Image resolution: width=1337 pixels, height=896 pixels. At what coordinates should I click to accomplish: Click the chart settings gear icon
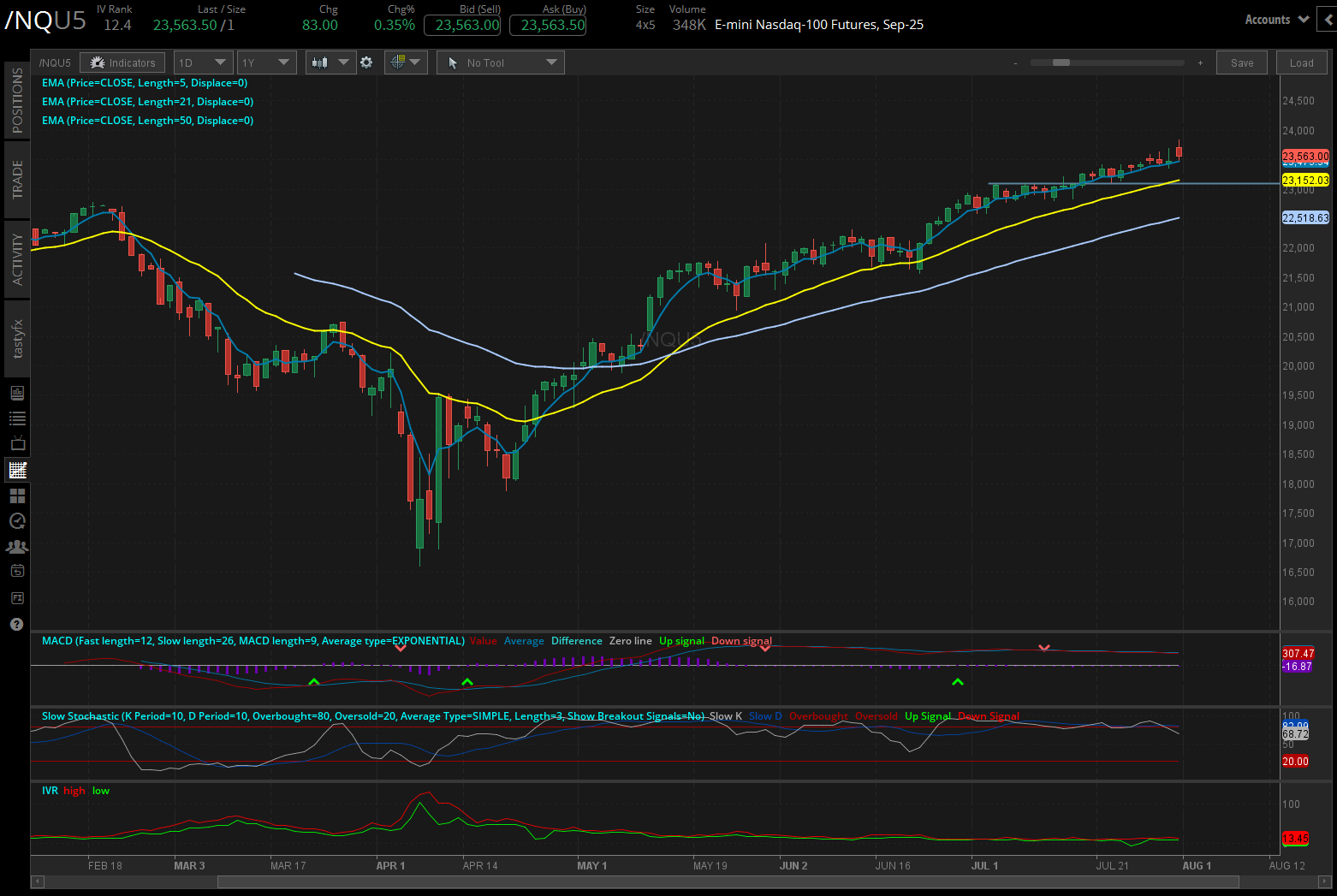pos(366,62)
